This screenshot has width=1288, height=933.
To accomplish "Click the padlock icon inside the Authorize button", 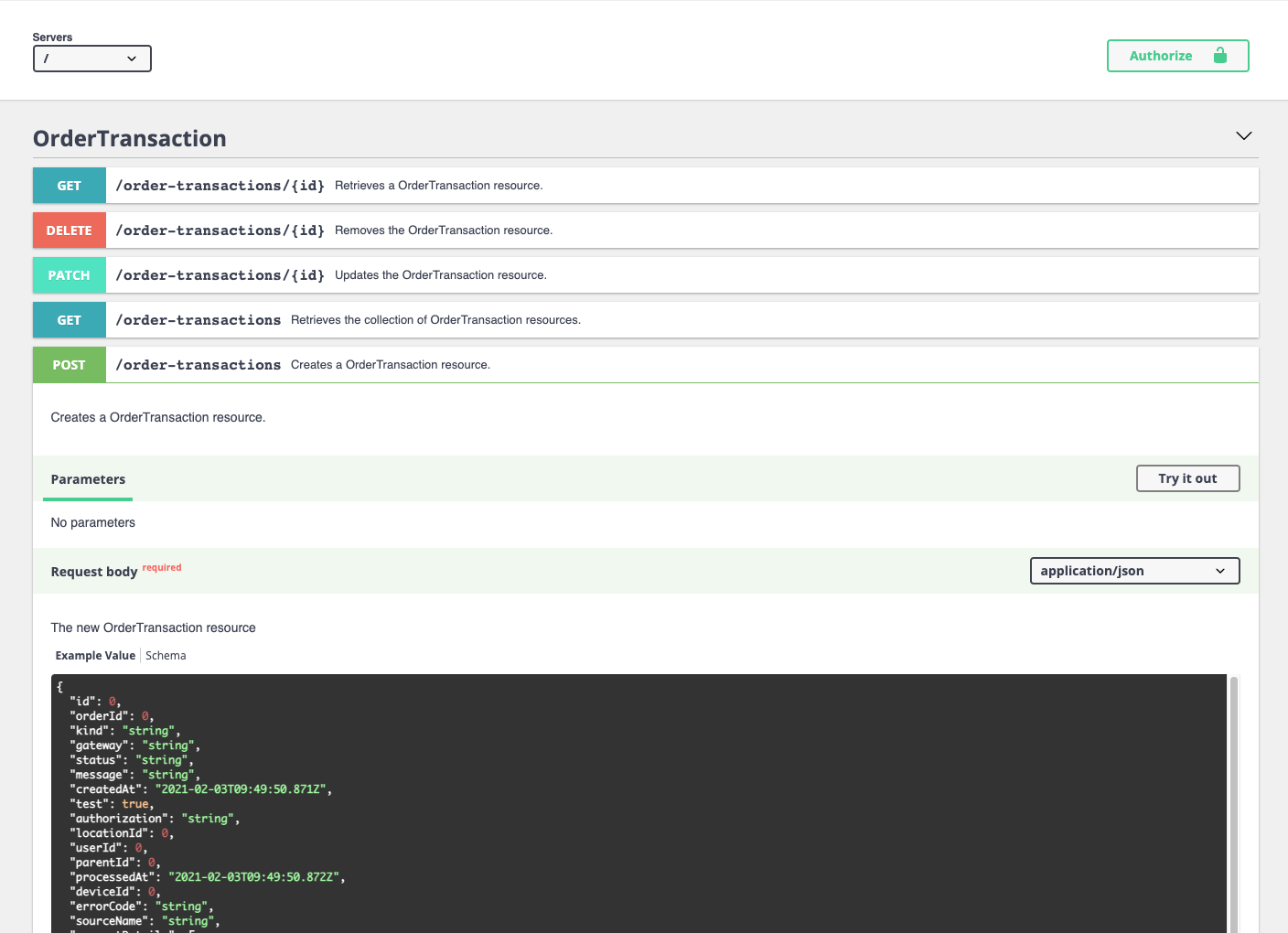I will click(x=1220, y=55).
